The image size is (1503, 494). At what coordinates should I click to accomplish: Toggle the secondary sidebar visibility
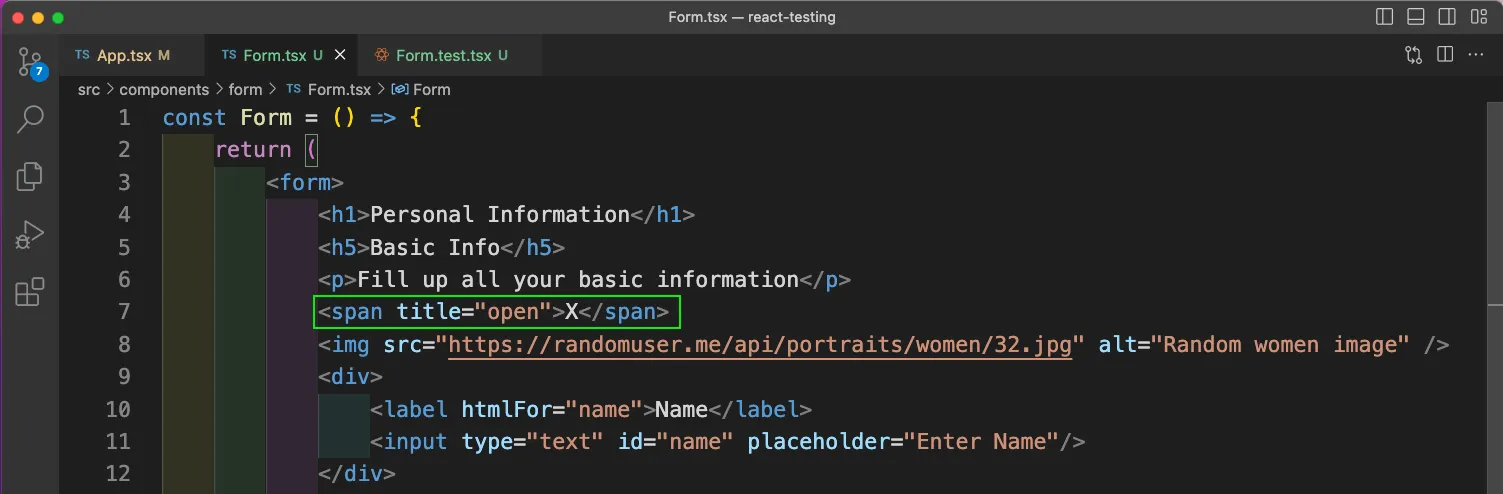[x=1446, y=17]
